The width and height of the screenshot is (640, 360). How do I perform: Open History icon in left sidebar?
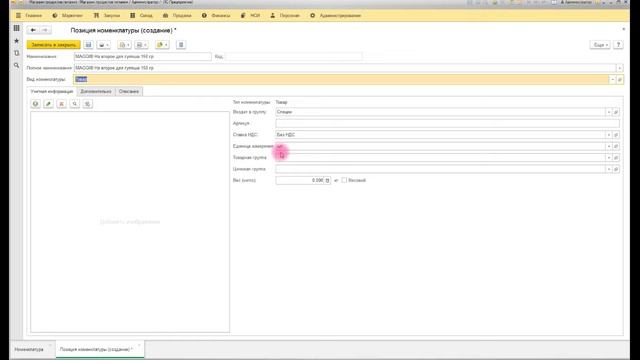(16, 53)
